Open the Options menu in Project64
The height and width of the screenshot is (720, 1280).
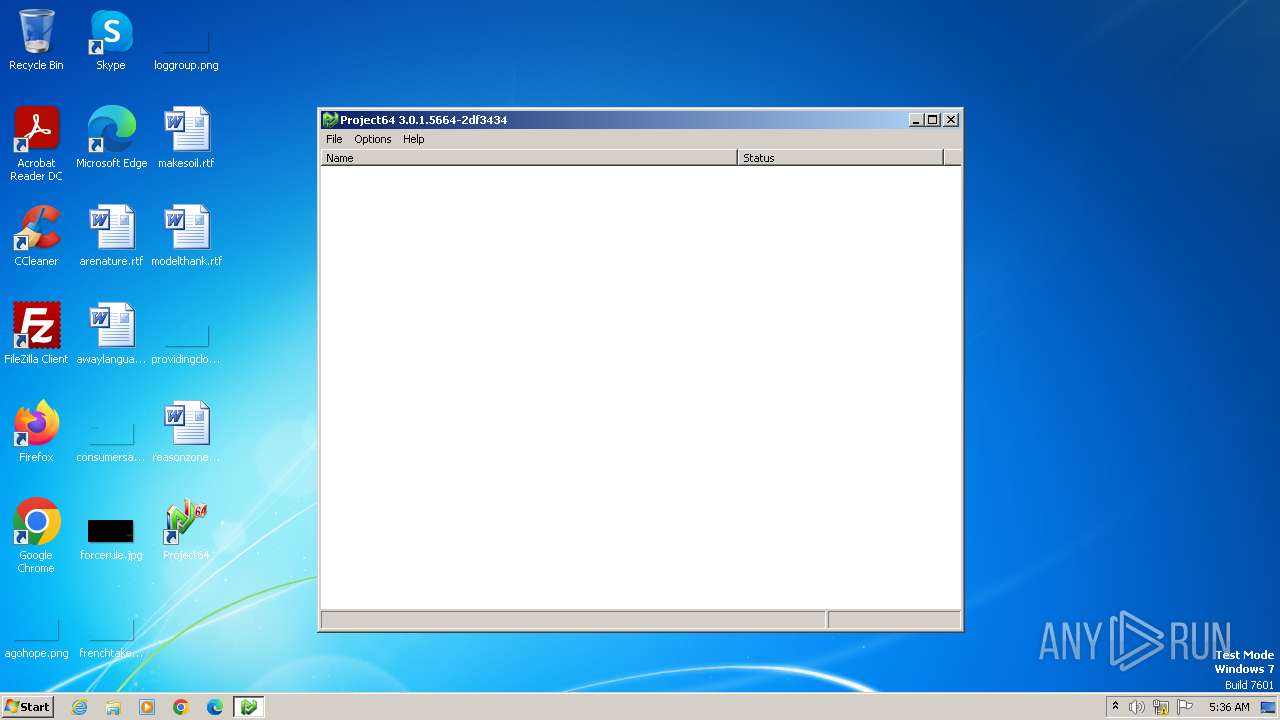click(x=372, y=139)
